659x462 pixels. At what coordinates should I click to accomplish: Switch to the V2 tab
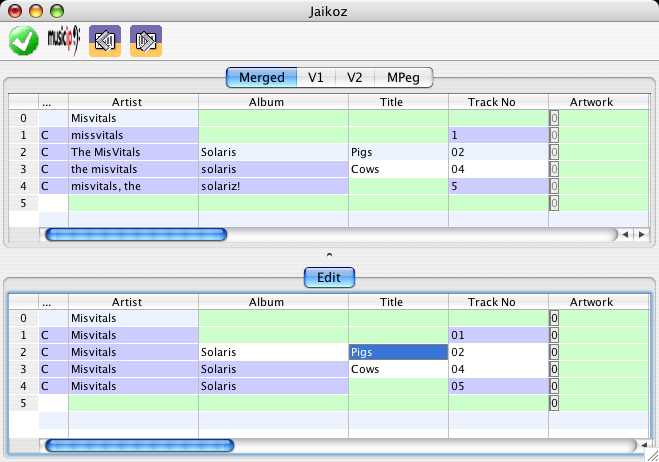point(354,77)
